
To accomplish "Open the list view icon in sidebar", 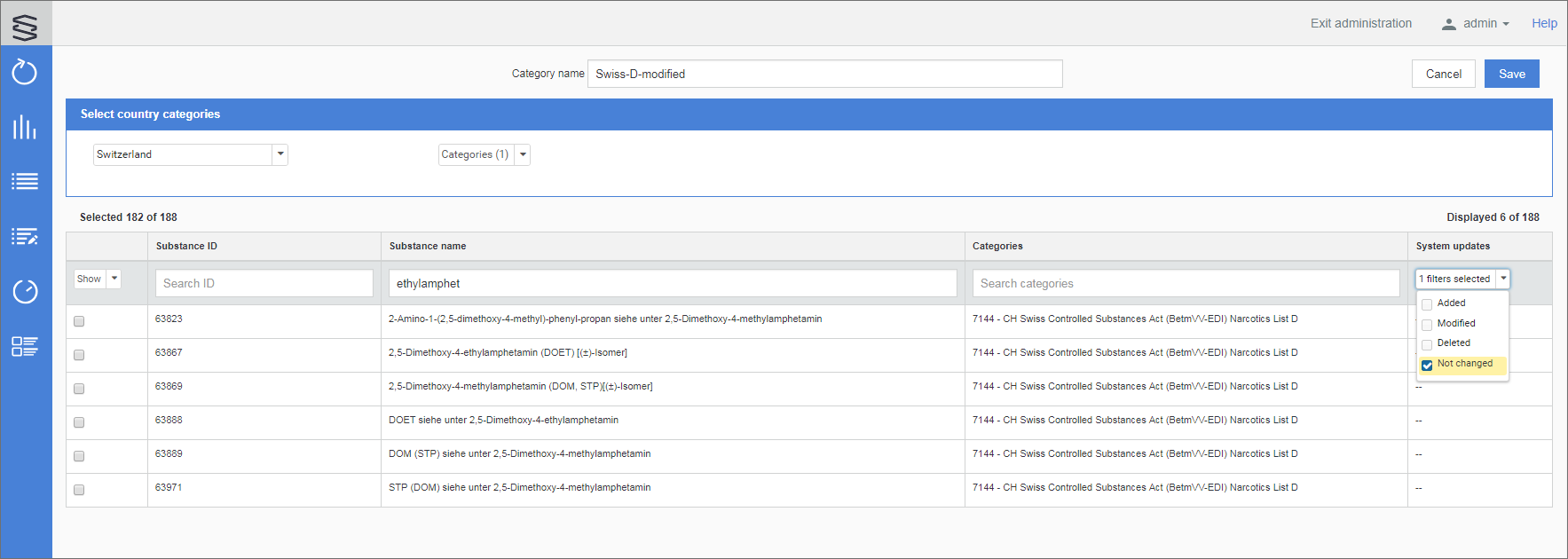I will [25, 182].
